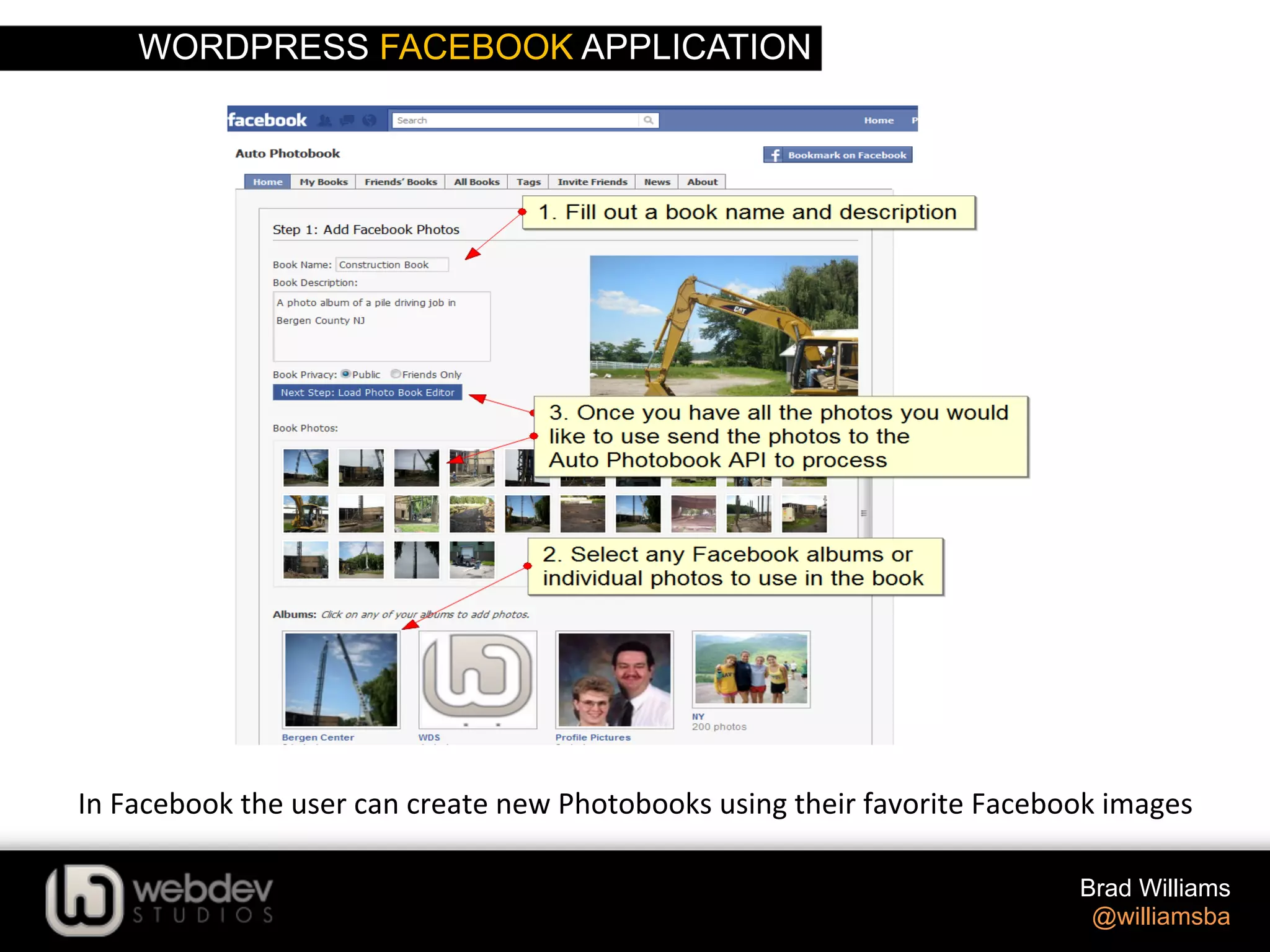Select second thumbnail in second photo row
Image resolution: width=1270 pixels, height=952 pixels.
point(361,514)
